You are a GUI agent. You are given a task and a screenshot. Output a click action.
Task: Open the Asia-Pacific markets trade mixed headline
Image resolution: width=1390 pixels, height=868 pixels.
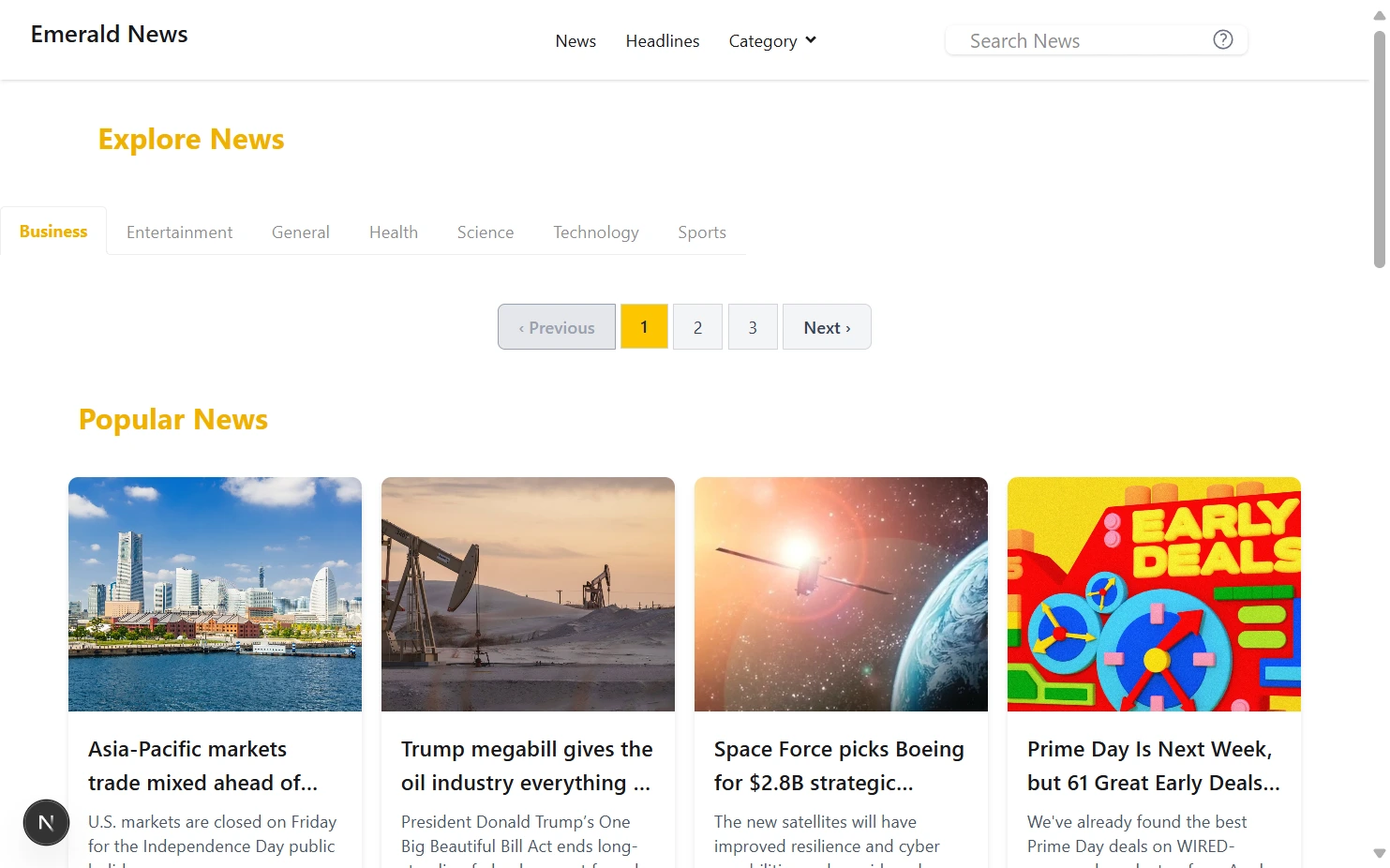click(203, 766)
